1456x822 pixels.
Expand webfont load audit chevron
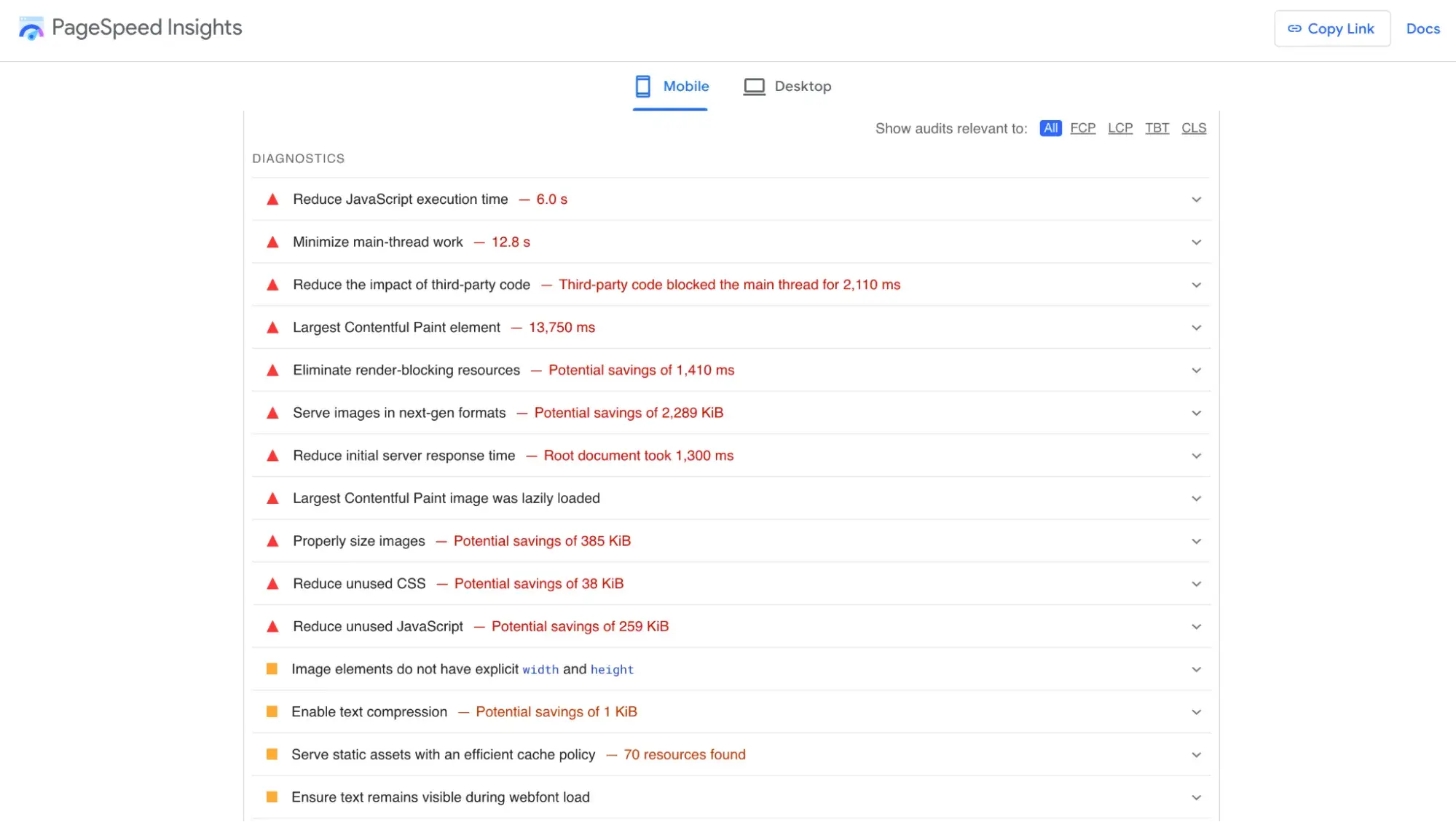(x=1196, y=797)
